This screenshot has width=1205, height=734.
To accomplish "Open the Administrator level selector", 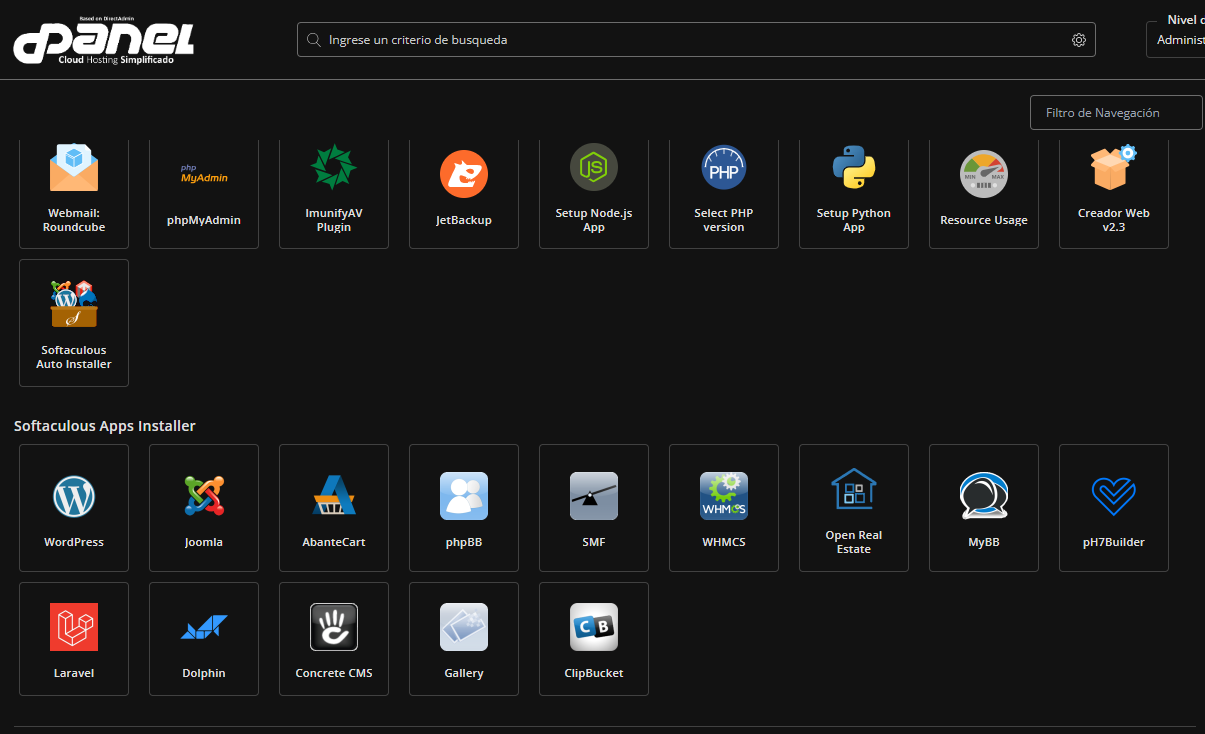I will pos(1178,40).
